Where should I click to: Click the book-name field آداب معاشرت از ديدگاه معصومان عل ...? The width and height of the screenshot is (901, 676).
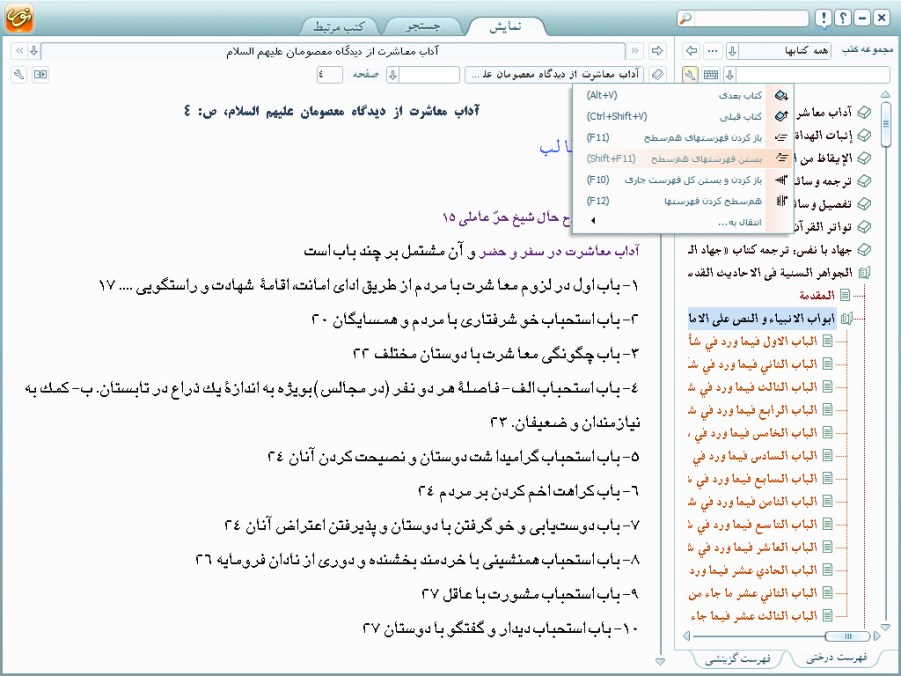pos(556,75)
